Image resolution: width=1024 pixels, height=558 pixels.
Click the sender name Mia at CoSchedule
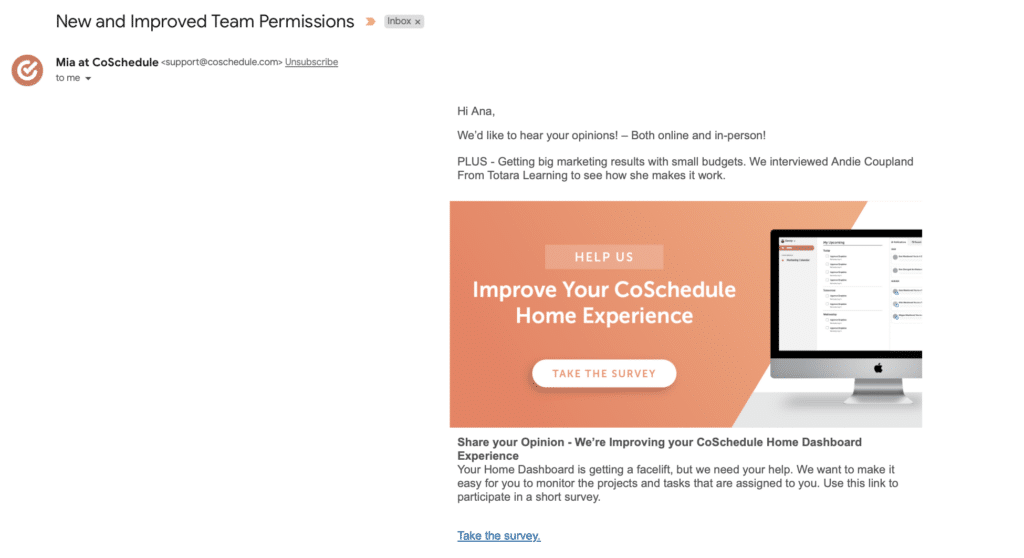pyautogui.click(x=107, y=62)
